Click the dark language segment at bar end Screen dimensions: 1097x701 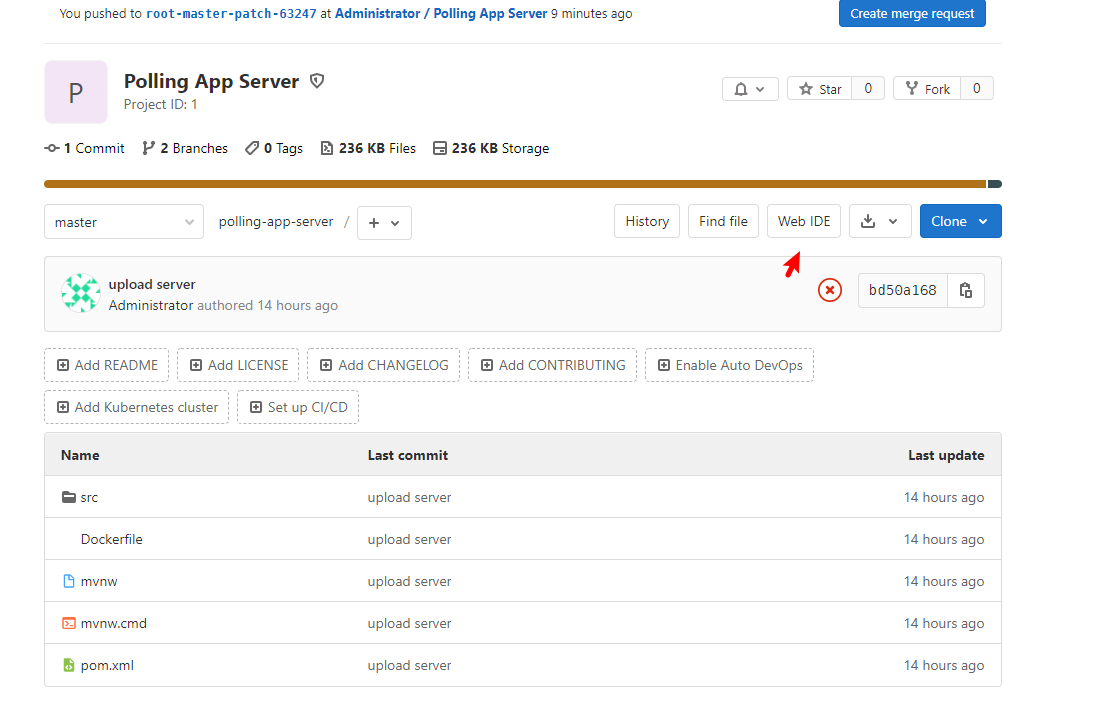tap(995, 184)
